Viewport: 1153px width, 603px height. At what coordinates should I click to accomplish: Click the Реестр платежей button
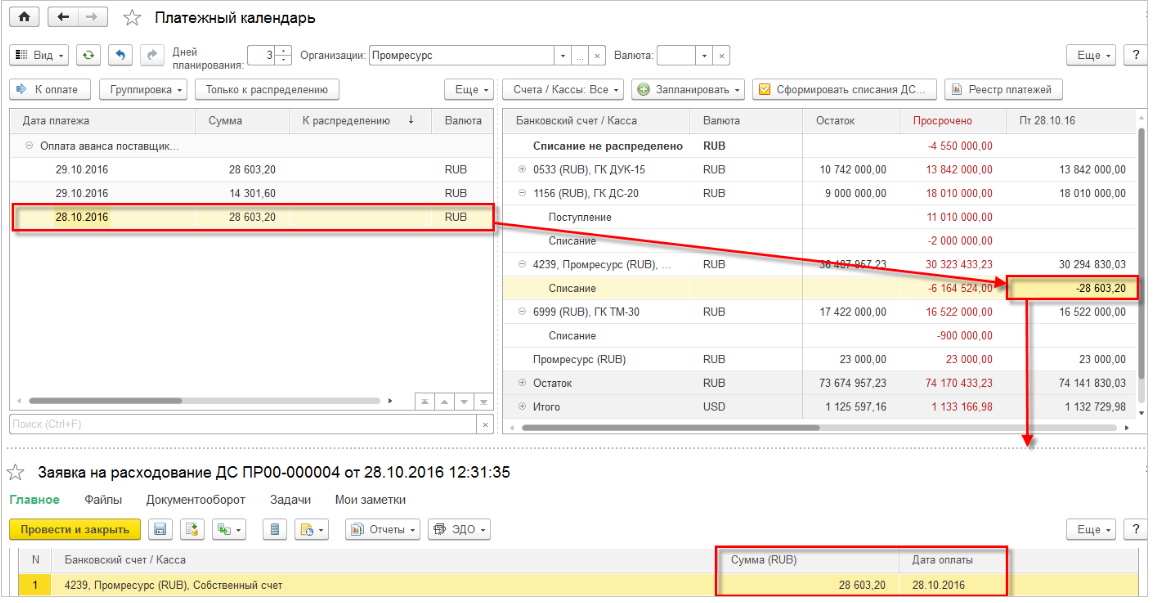[1002, 90]
